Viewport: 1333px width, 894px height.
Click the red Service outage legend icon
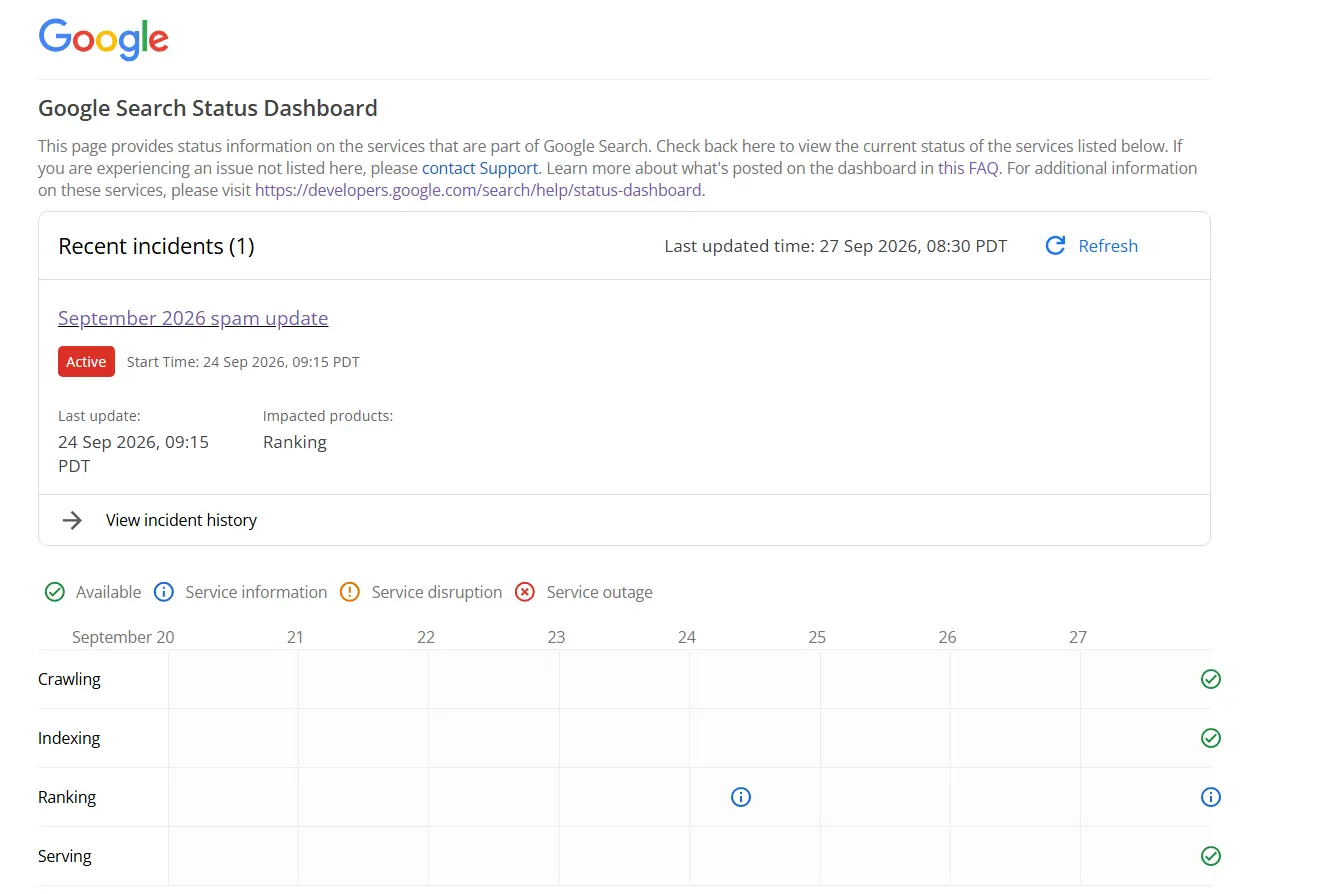tap(525, 592)
